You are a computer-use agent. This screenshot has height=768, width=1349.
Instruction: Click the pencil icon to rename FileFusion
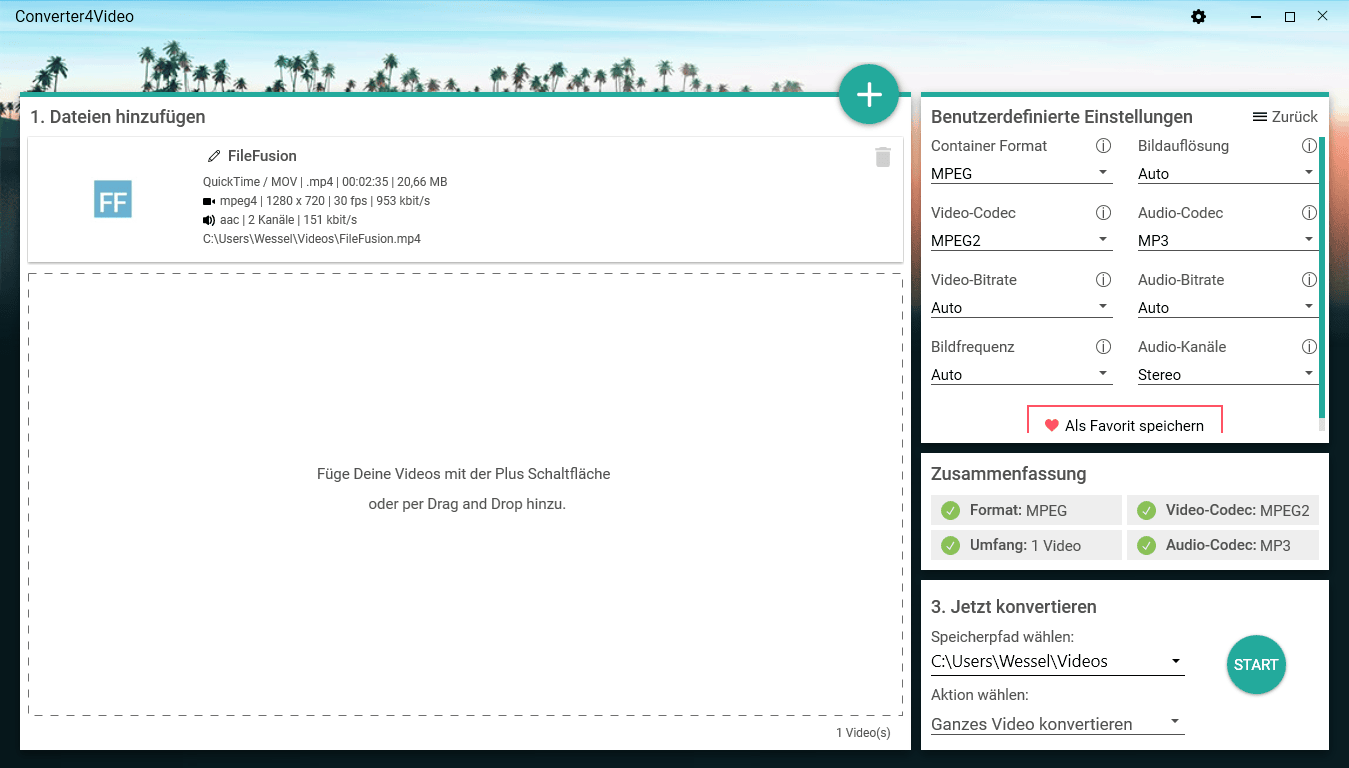(213, 156)
